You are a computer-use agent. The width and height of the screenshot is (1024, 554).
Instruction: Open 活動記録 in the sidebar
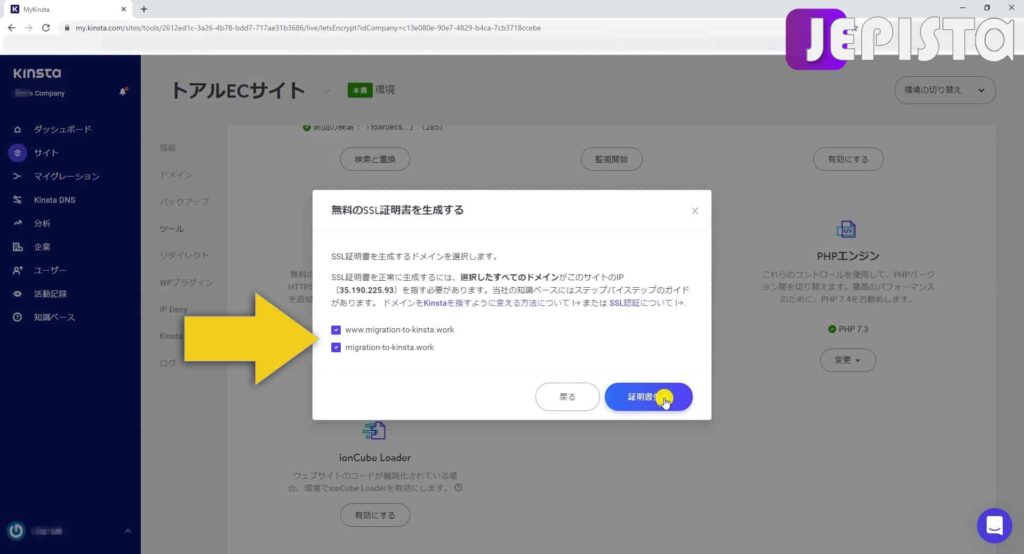click(50, 294)
